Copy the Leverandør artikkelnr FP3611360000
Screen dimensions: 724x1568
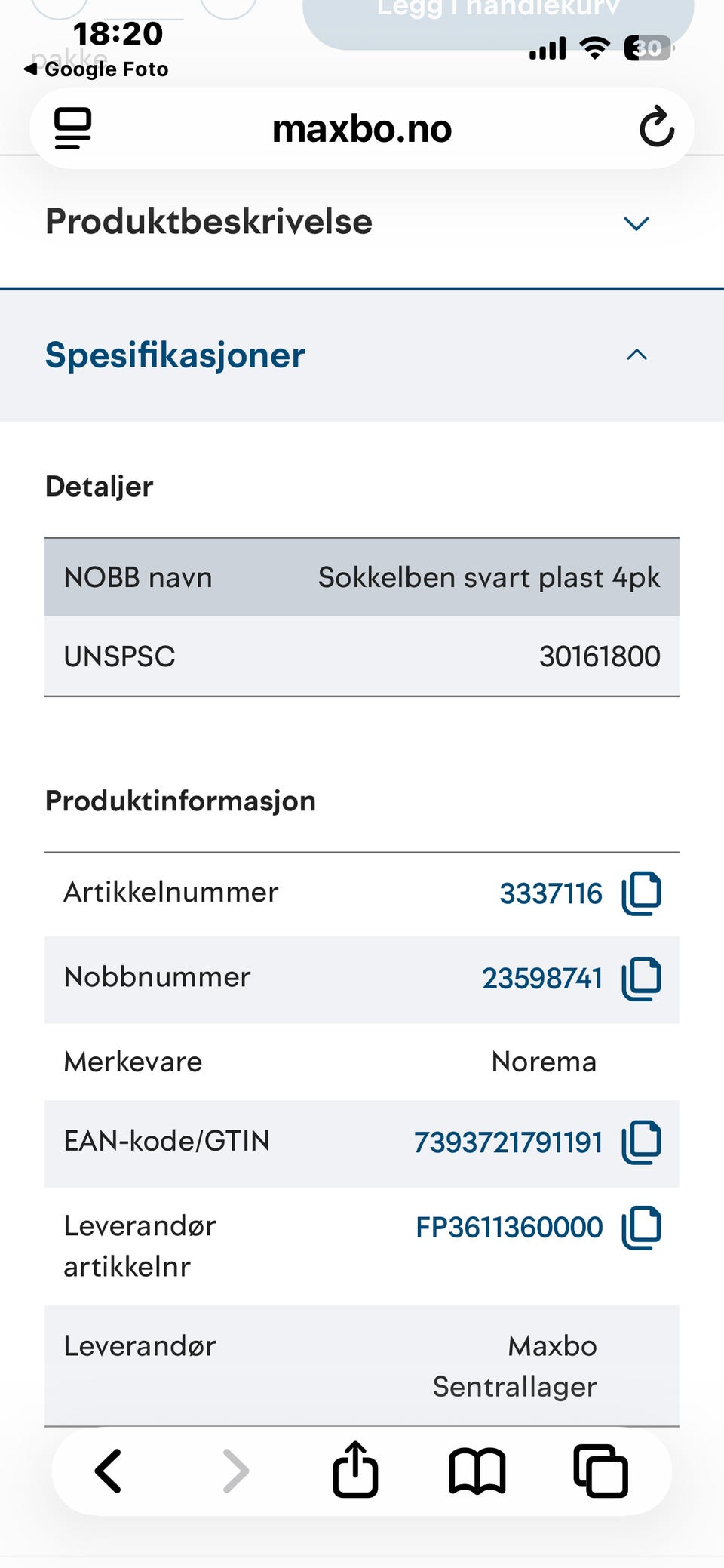pos(641,1228)
